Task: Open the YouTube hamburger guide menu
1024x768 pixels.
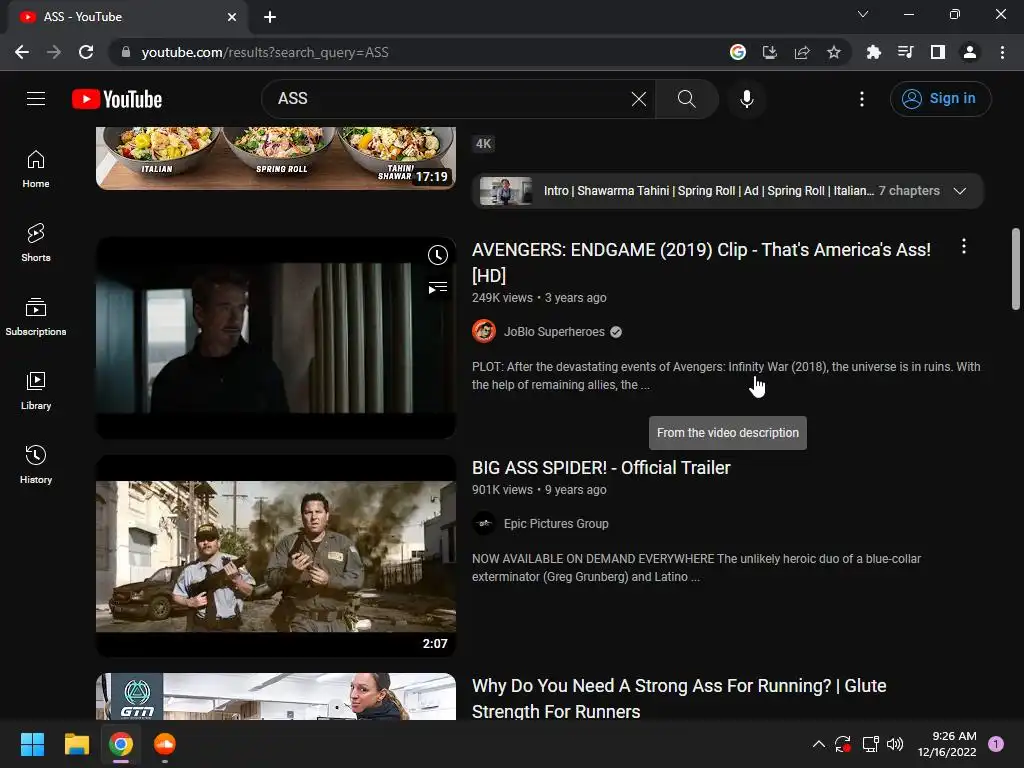Action: (x=36, y=99)
